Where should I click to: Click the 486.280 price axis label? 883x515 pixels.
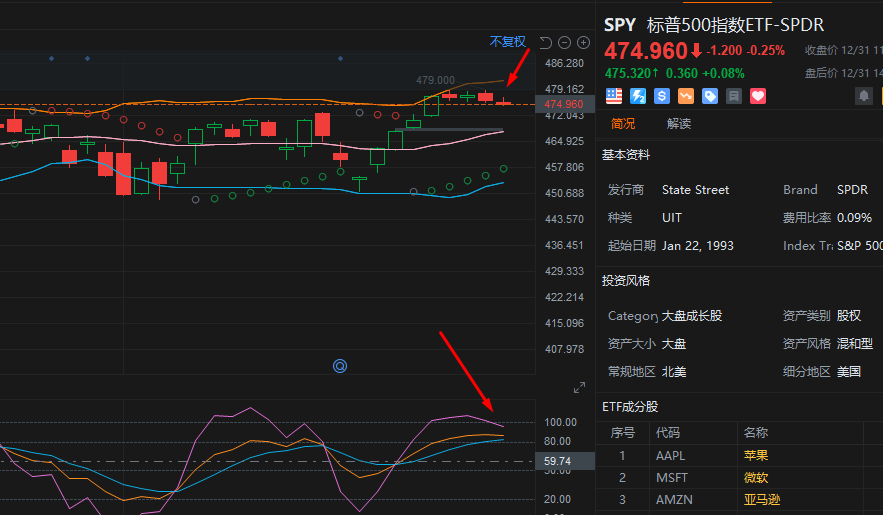point(564,64)
